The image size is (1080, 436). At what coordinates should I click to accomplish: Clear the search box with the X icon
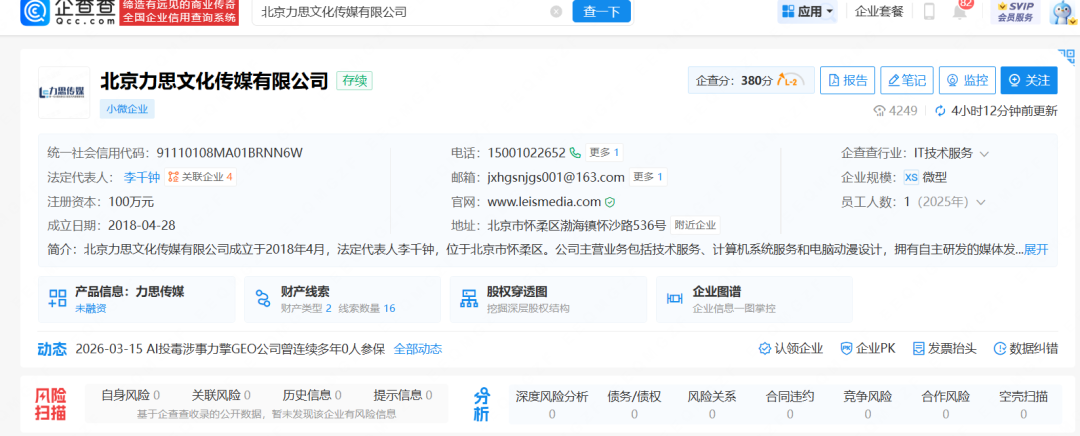(x=556, y=12)
